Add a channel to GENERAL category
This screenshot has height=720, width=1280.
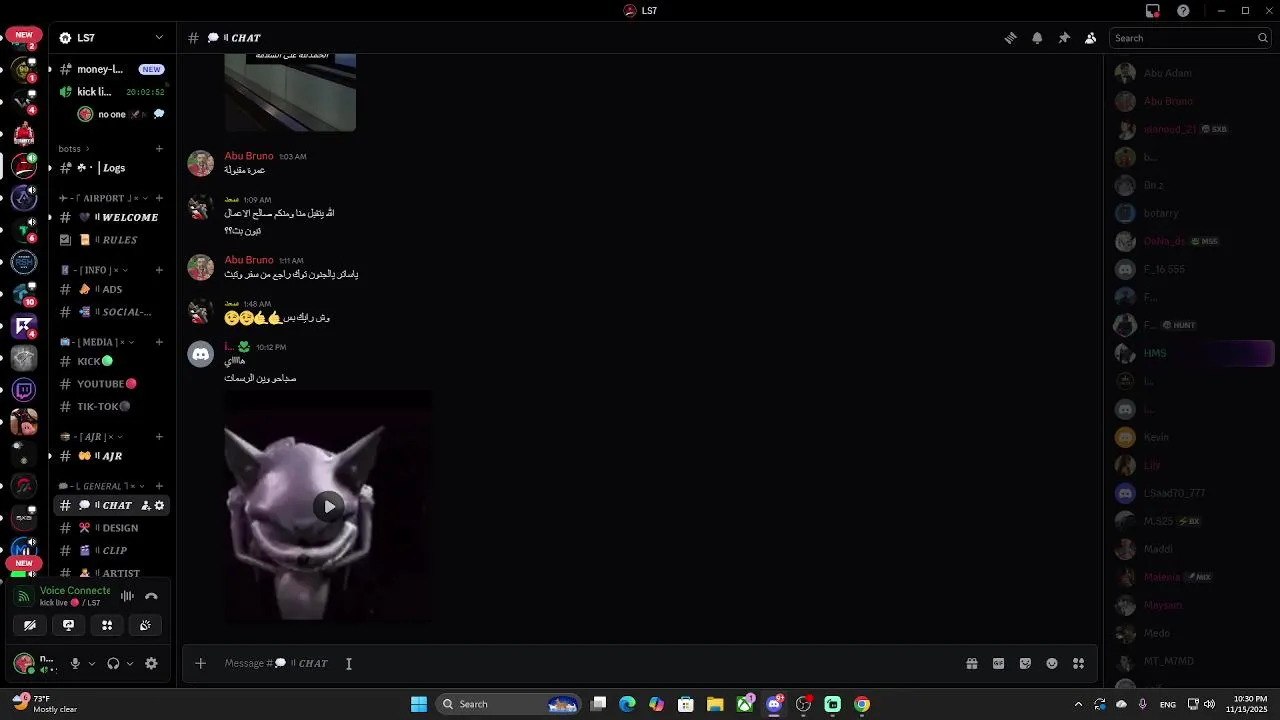pos(159,486)
